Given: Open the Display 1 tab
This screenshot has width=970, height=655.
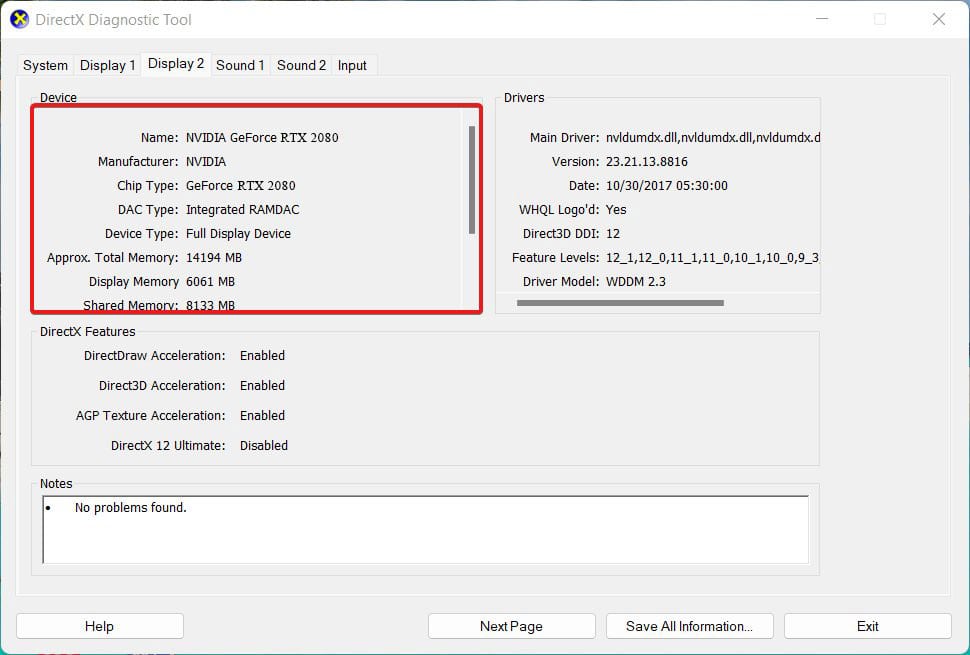Looking at the screenshot, I should [x=107, y=65].
